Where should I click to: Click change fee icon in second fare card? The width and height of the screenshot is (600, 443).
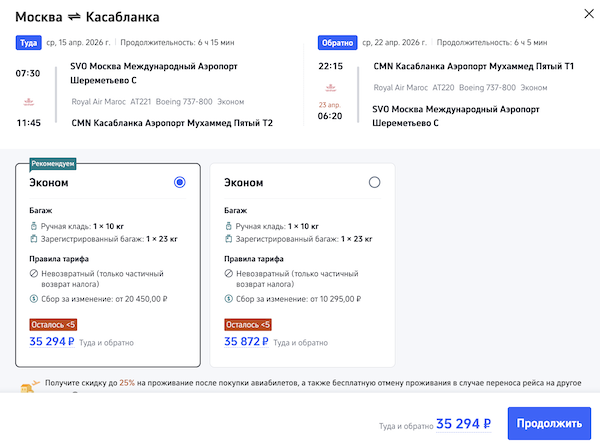coord(229,298)
